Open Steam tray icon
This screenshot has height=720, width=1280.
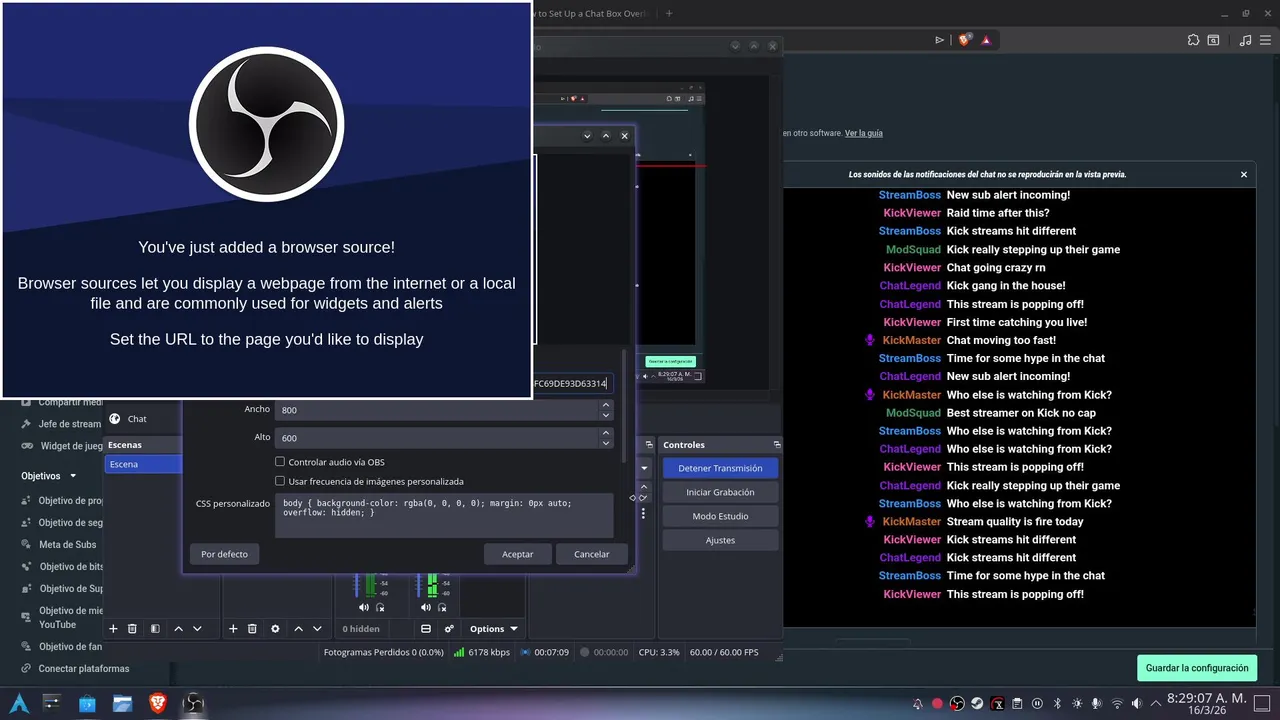click(x=977, y=703)
